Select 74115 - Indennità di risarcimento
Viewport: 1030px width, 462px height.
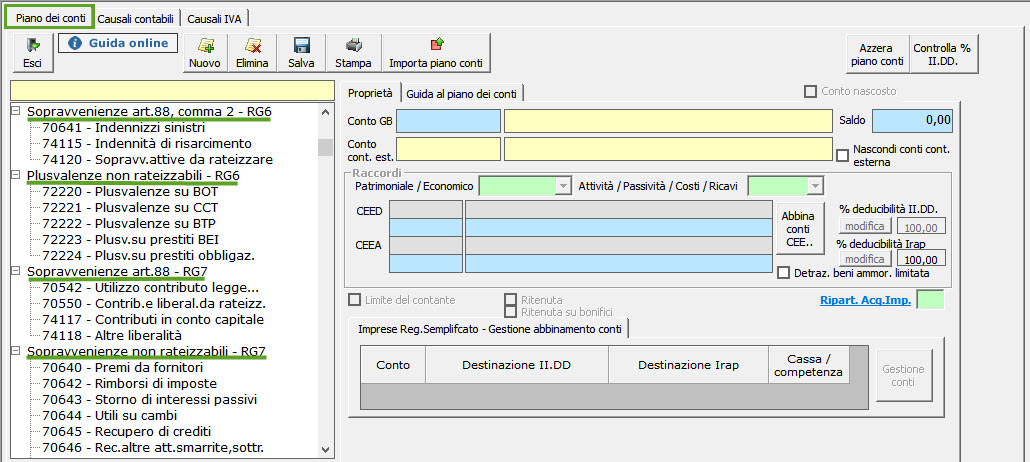[x=147, y=143]
